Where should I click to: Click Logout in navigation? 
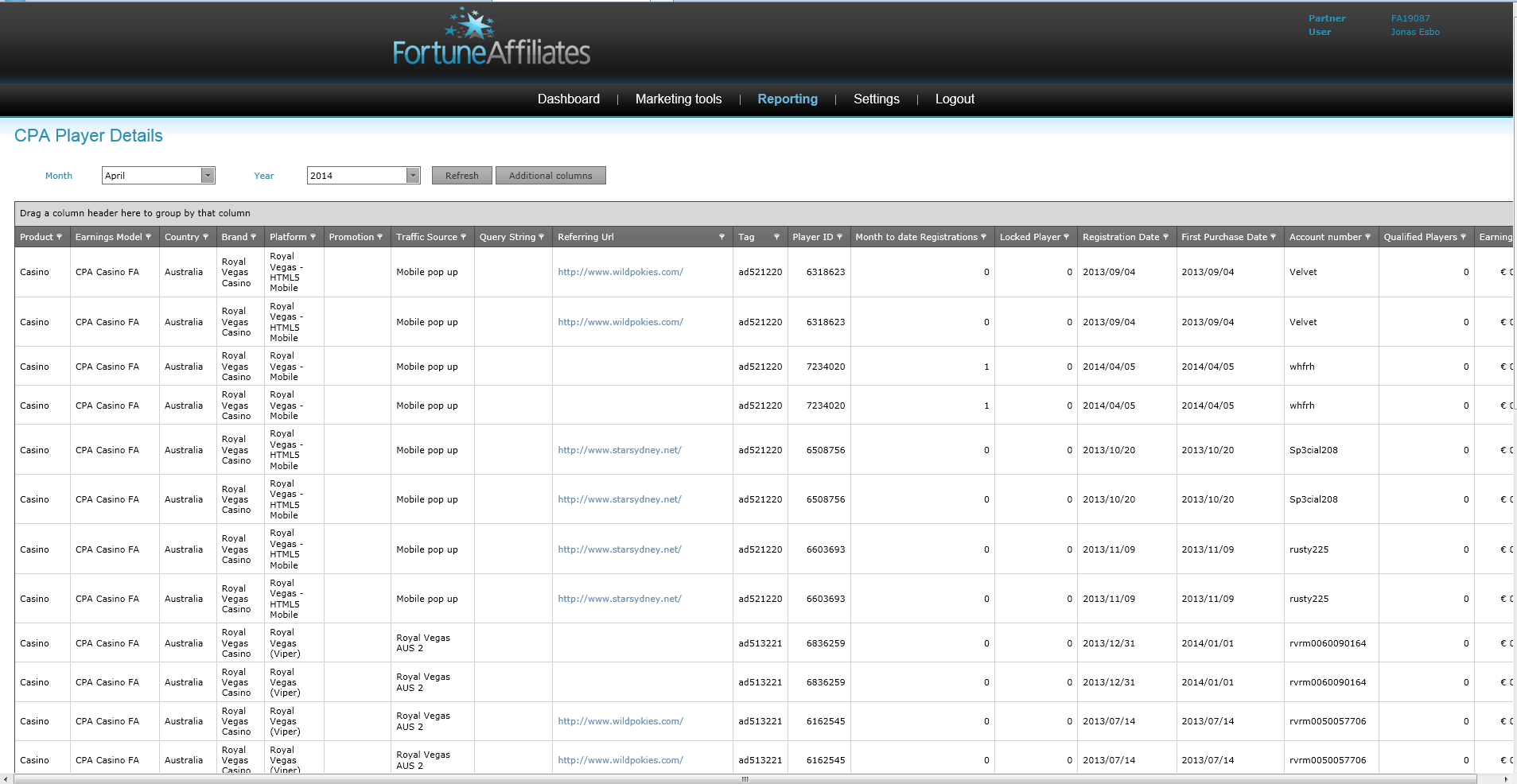[x=955, y=99]
